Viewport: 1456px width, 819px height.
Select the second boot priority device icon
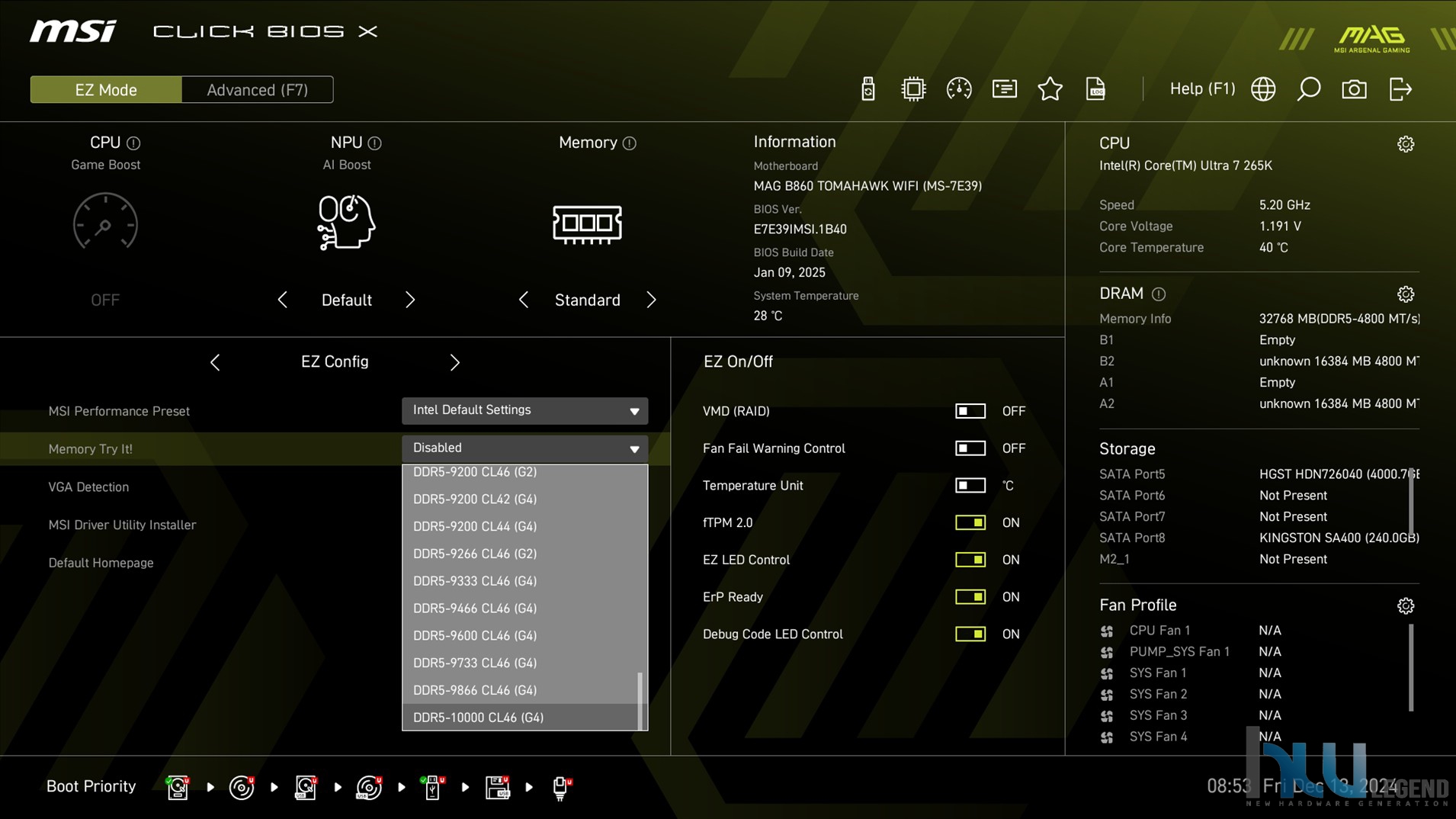click(242, 787)
